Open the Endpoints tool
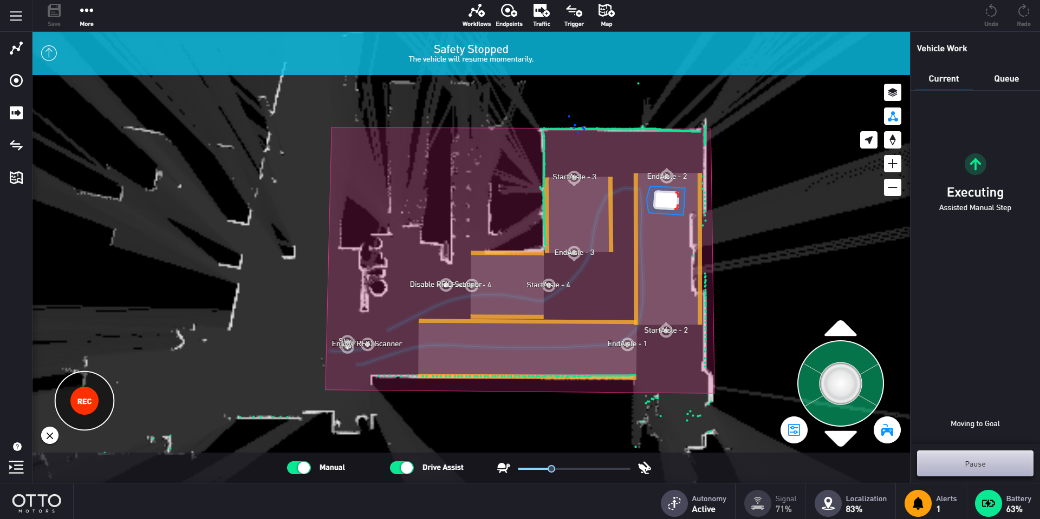 [509, 14]
